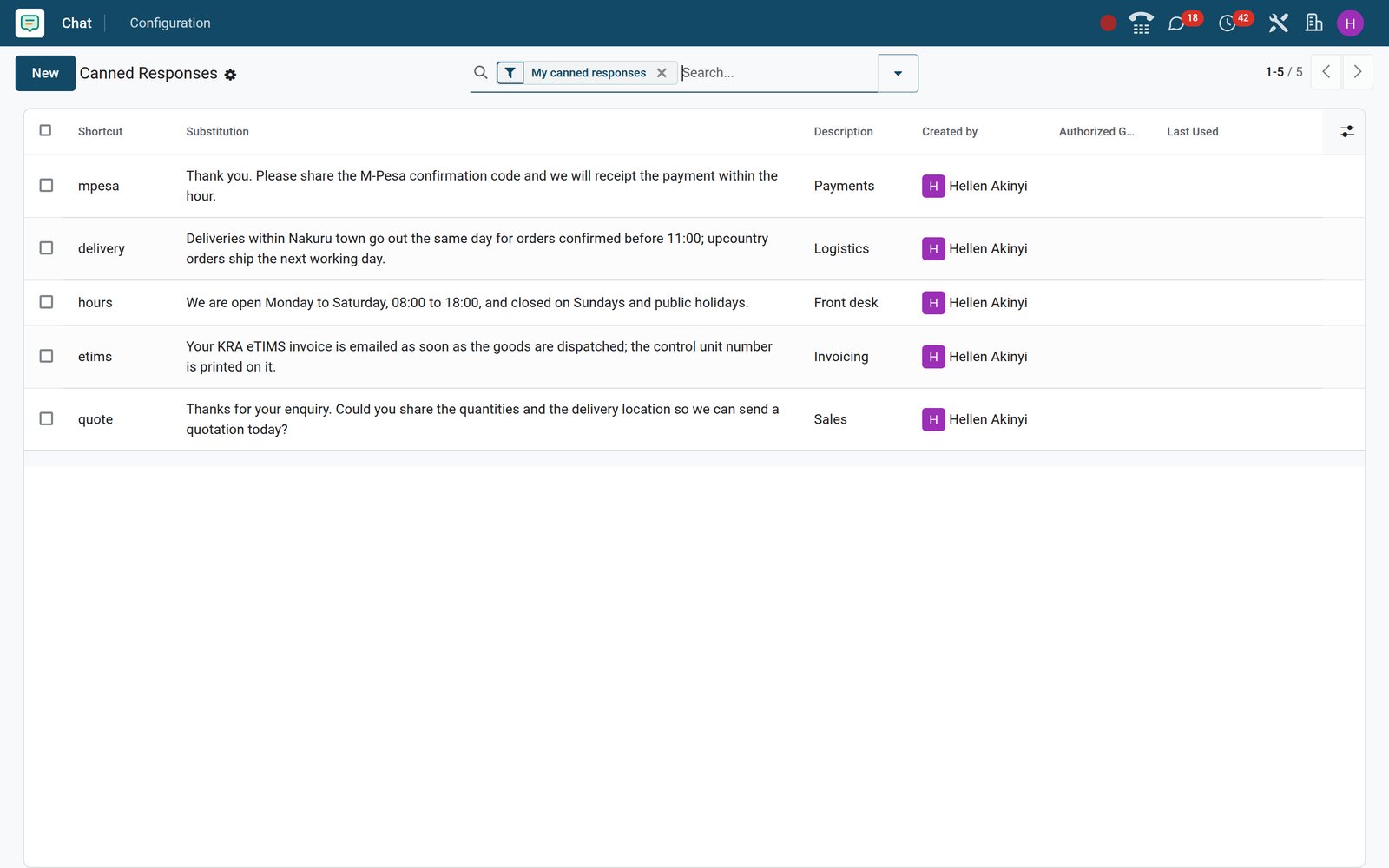Open the company switcher building icon
This screenshot has height=868, width=1389.
pos(1313,23)
